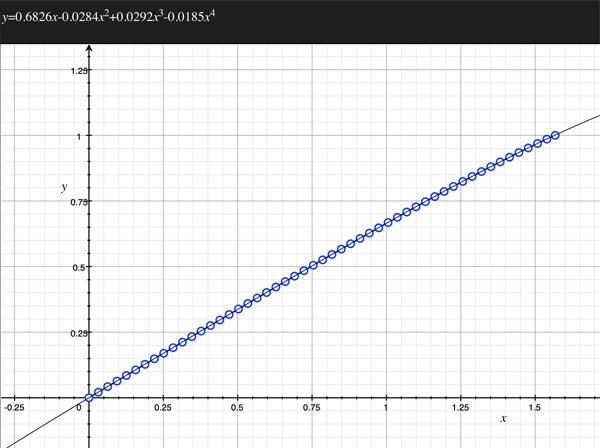Click the x-axis label 0.5
600x448 pixels.
(237, 408)
